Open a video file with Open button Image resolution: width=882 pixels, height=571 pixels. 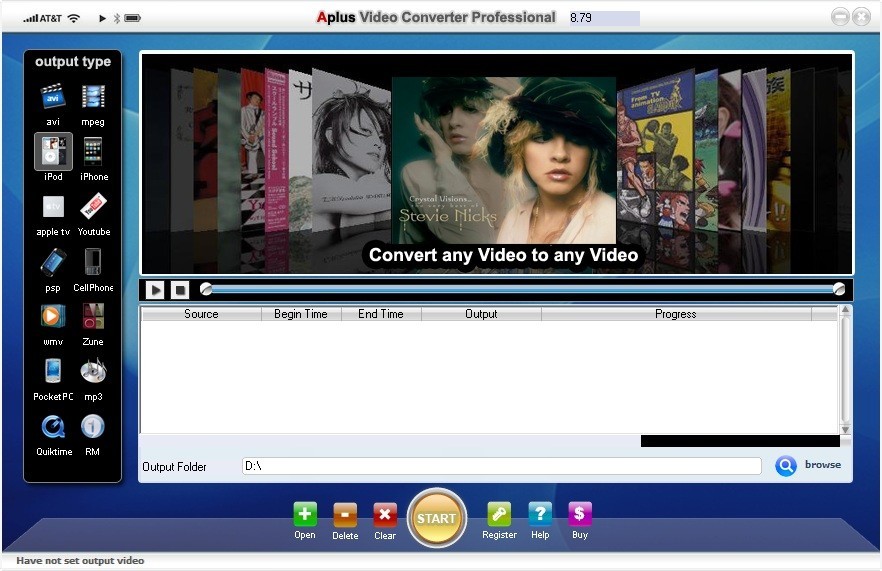pyautogui.click(x=305, y=515)
